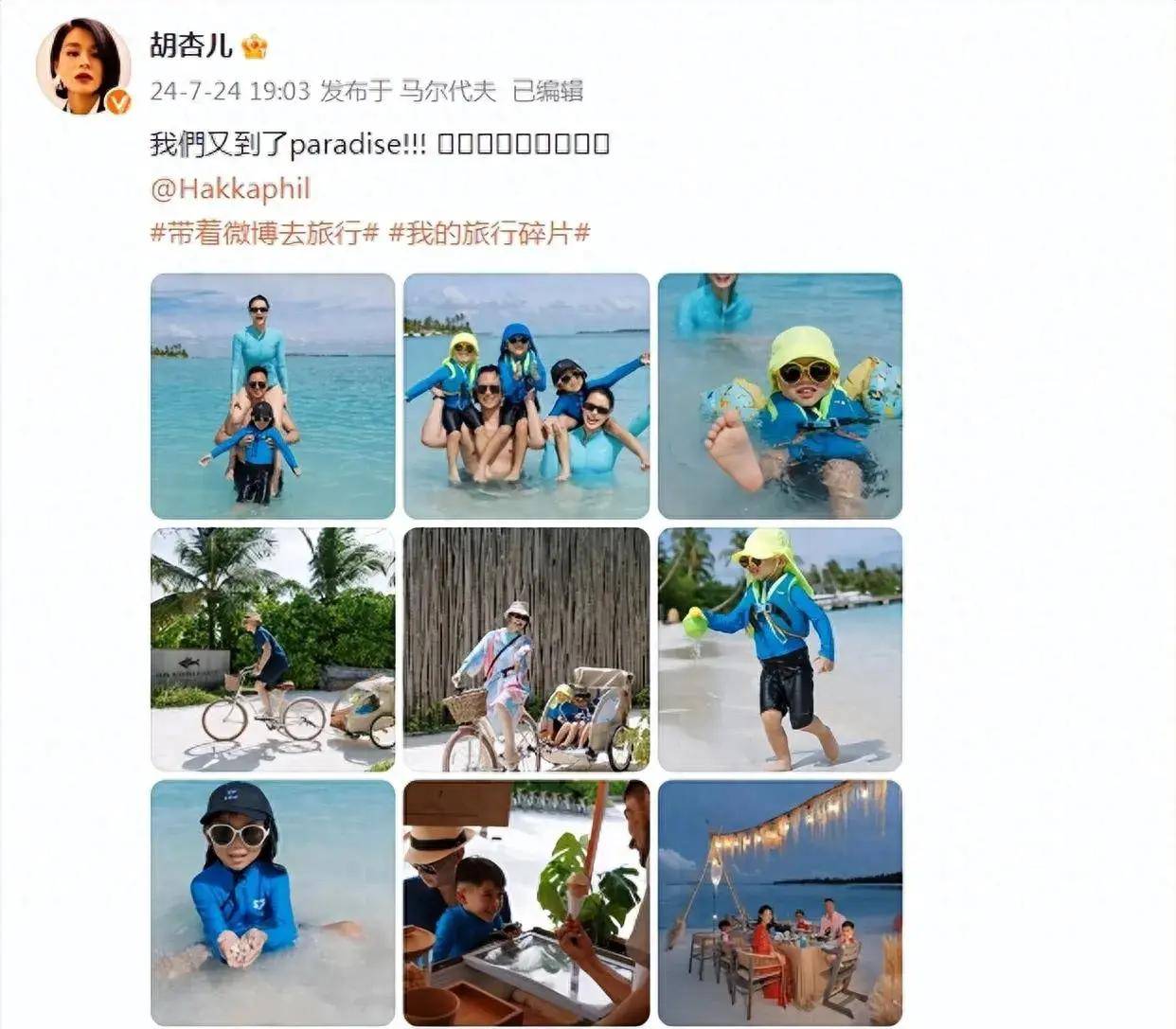This screenshot has width=1176, height=1029.
Task: Click the orange verified badge on avatar
Action: pyautogui.click(x=117, y=102)
